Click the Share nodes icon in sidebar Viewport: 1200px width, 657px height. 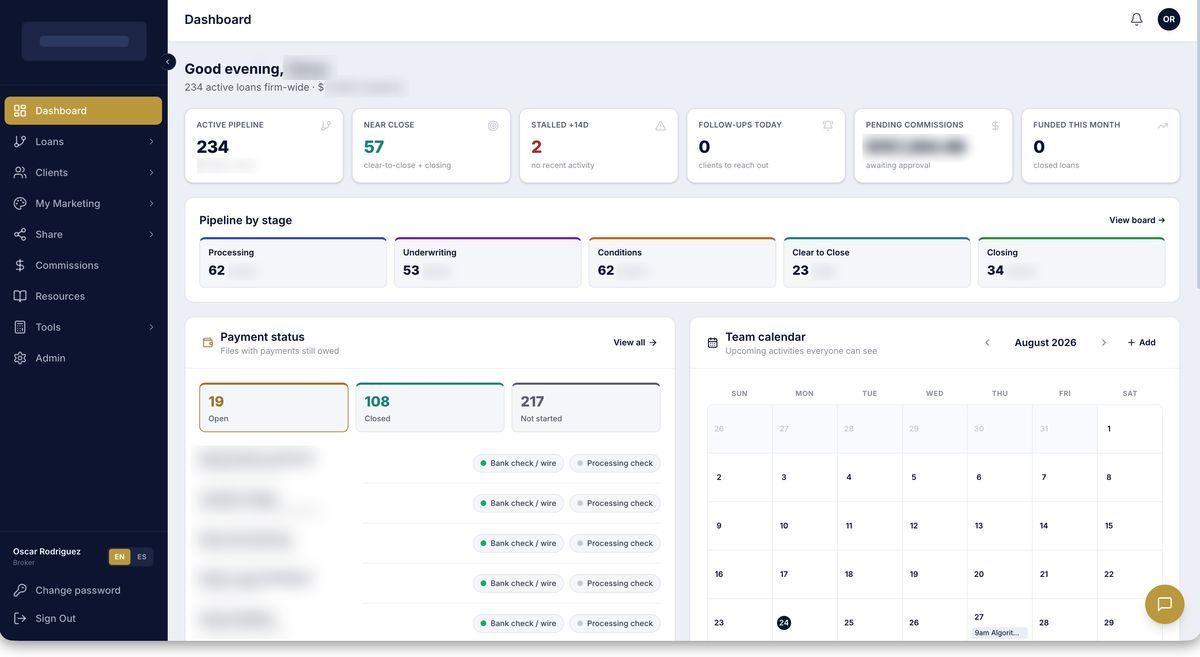(x=20, y=235)
